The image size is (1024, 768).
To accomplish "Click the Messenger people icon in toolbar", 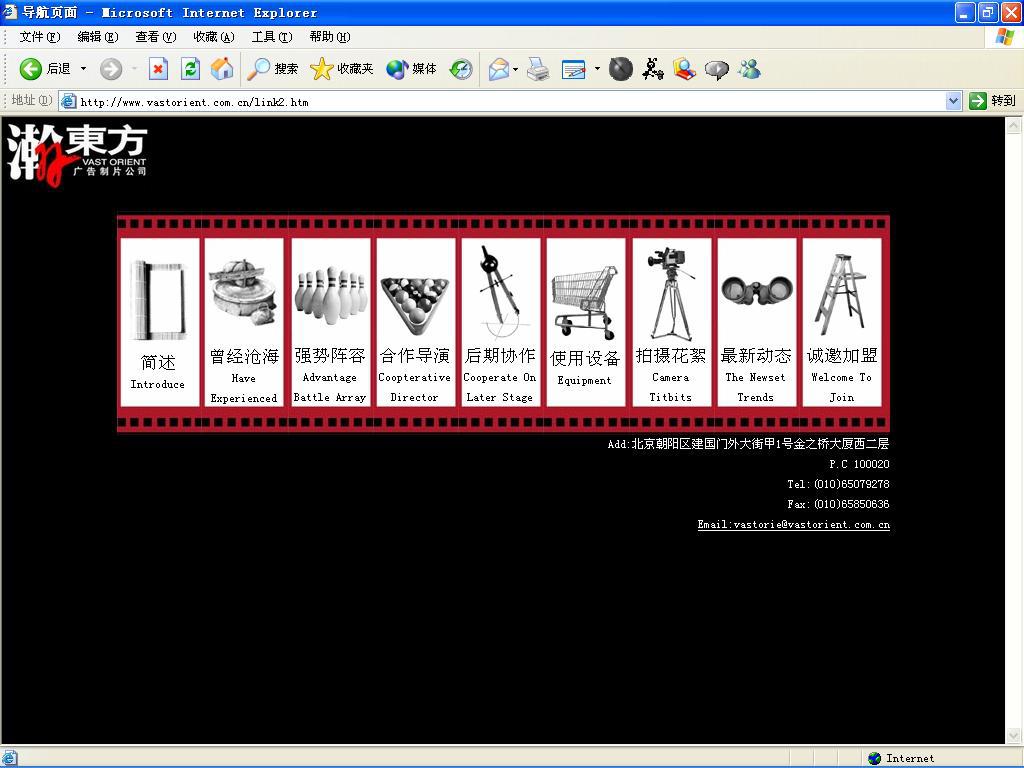I will pos(749,69).
